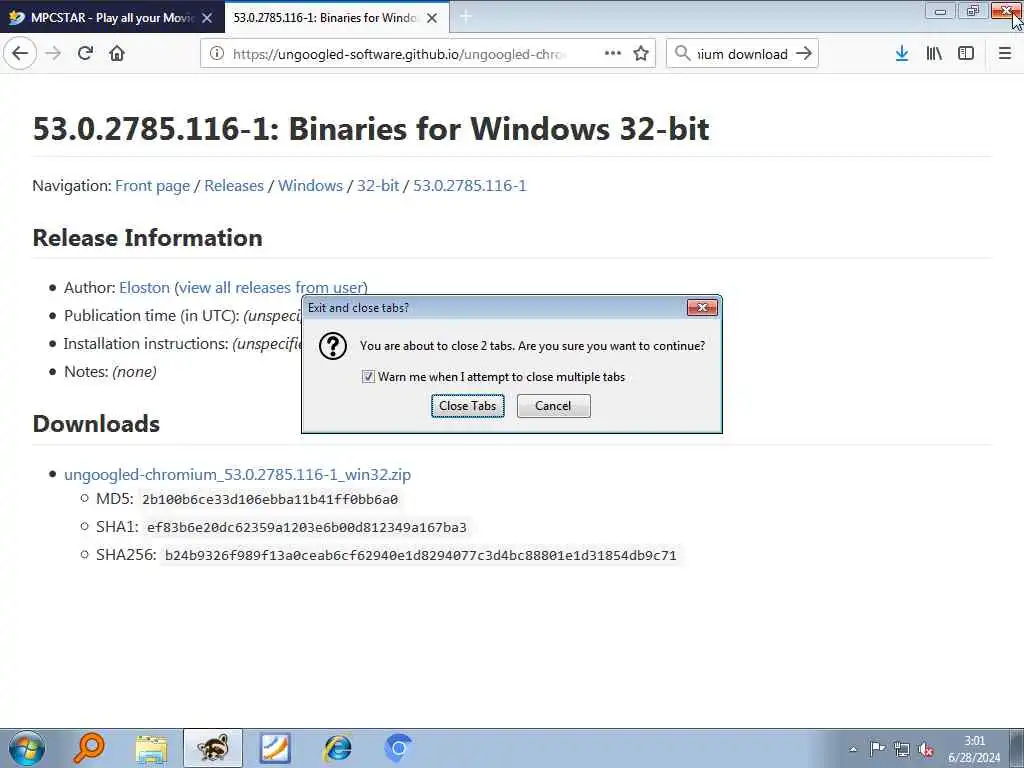Click the MD5 hash value
This screenshot has height=768, width=1024.
270,500
